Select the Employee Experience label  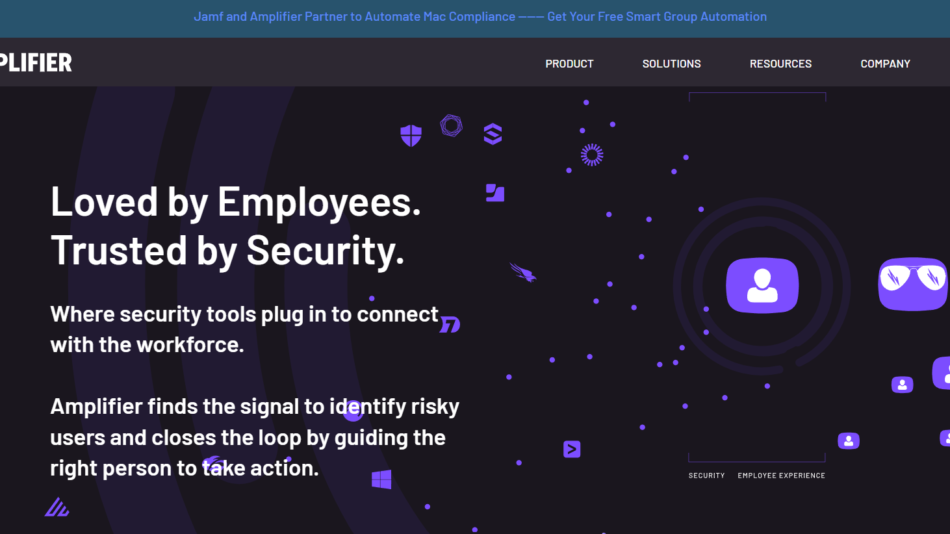tap(781, 476)
